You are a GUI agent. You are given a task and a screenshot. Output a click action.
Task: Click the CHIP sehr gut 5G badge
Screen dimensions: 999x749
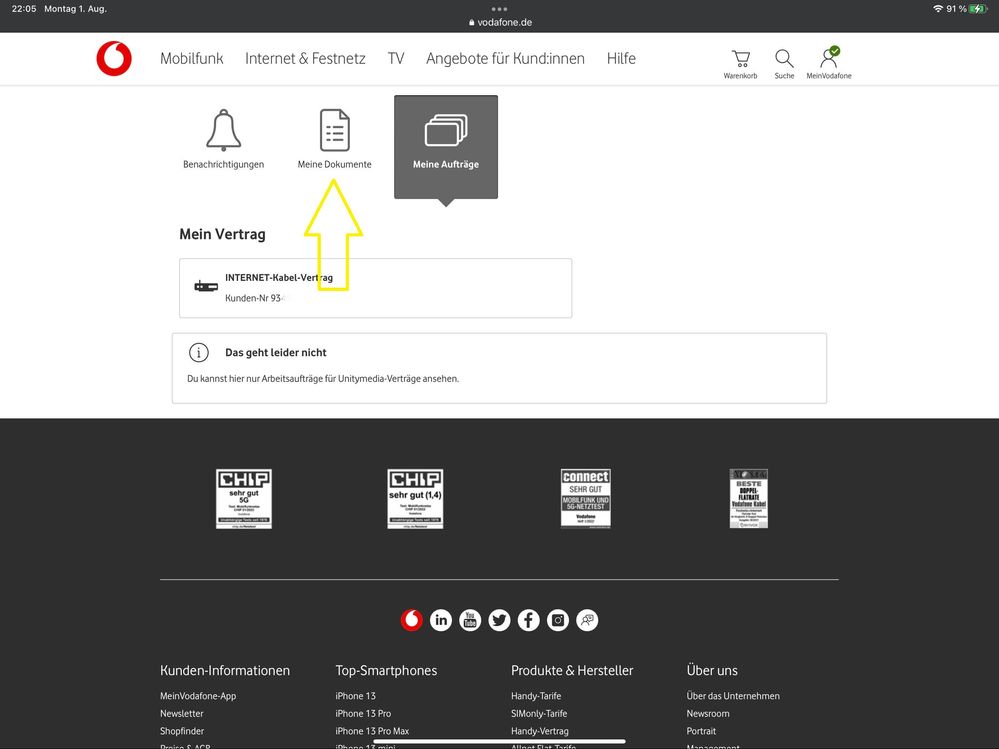(244, 499)
